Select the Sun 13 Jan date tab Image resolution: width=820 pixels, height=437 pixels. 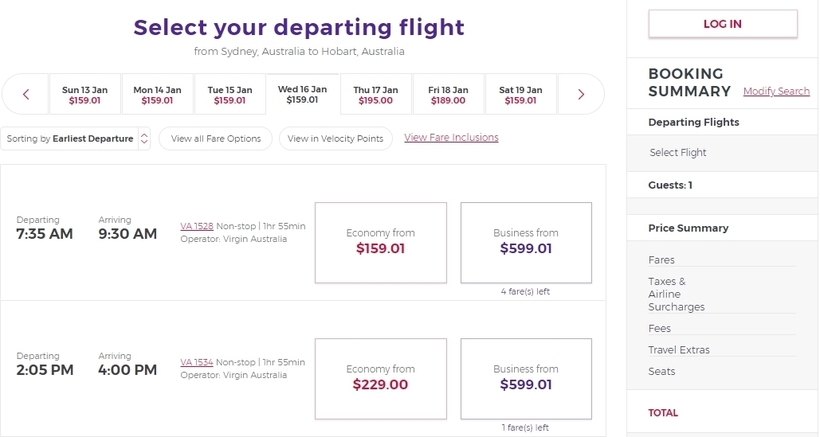[x=85, y=94]
